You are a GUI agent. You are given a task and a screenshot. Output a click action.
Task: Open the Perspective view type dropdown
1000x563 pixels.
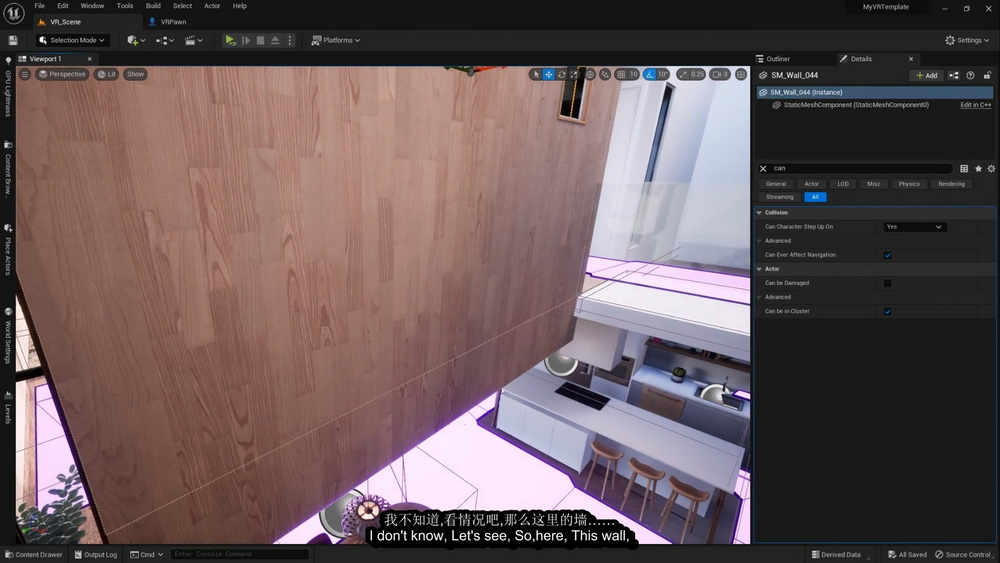tap(61, 75)
